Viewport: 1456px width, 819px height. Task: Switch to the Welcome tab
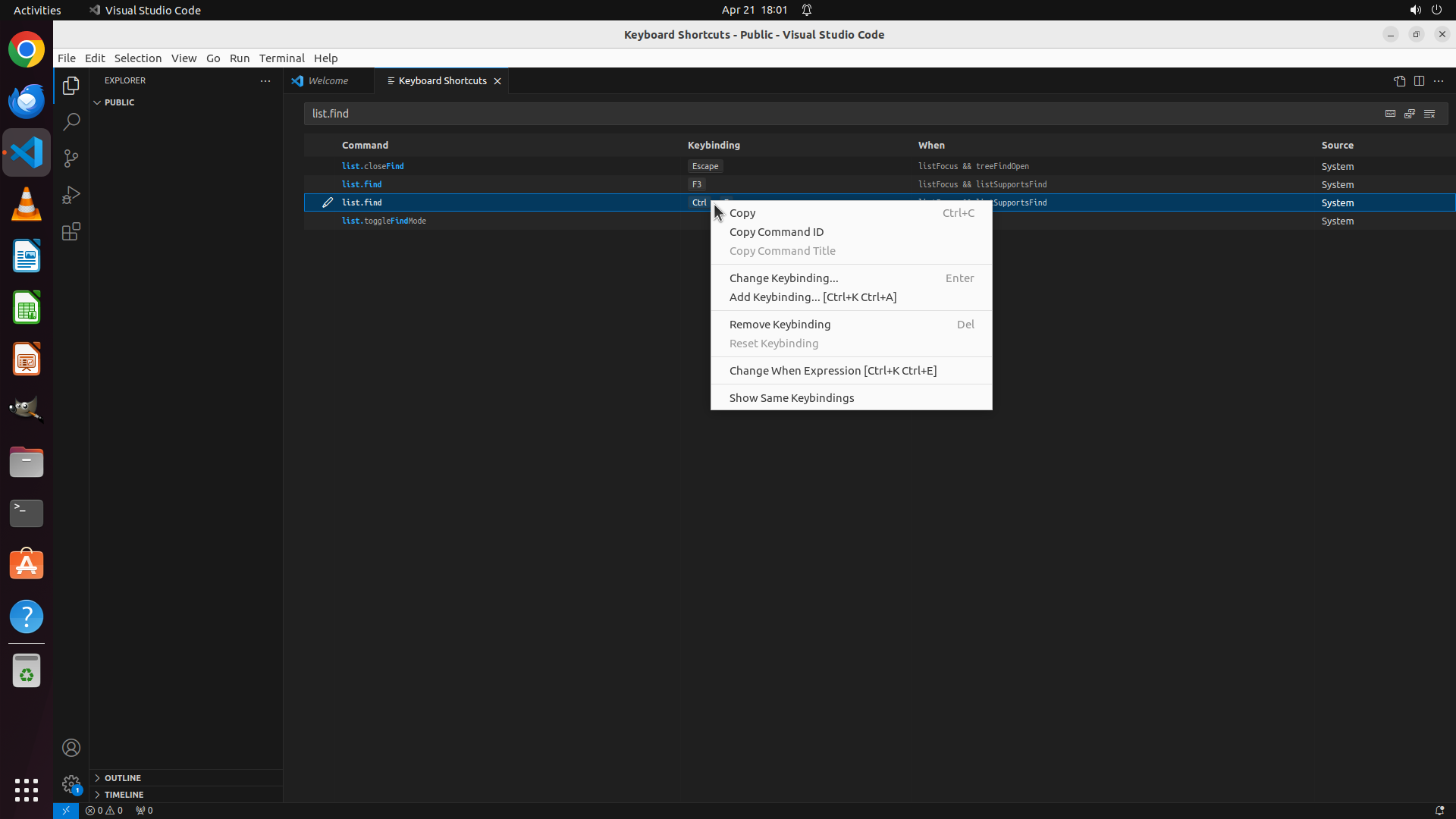[x=328, y=81]
